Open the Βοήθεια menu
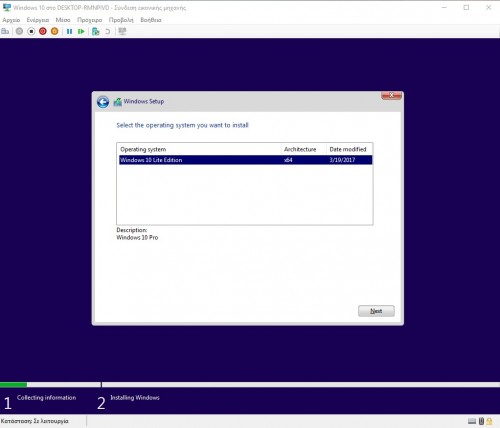The image size is (500, 428). (151, 20)
